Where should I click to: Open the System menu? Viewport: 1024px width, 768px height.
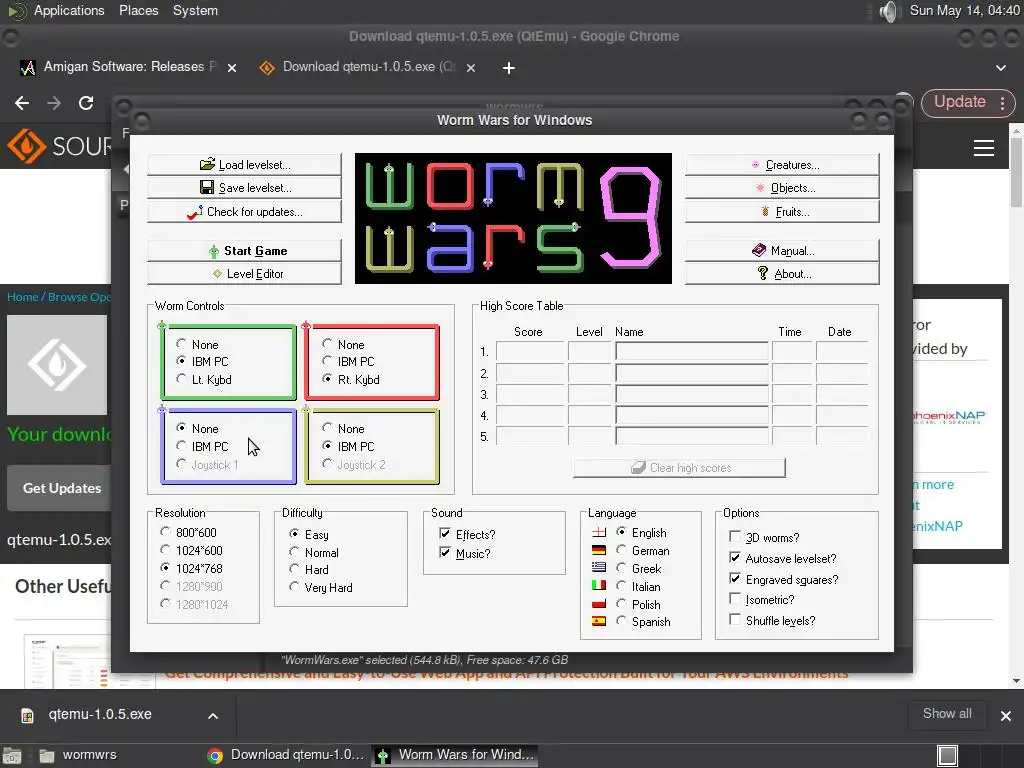tap(195, 10)
